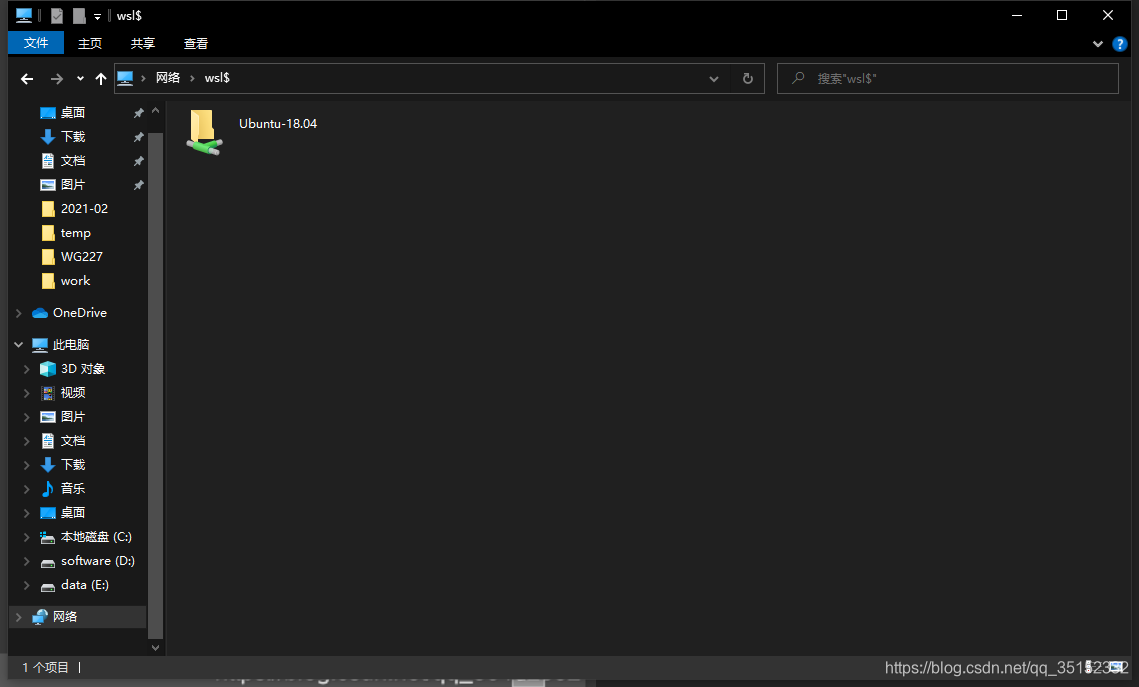
Task: Open pinned 下载 in quick access
Action: 73,137
